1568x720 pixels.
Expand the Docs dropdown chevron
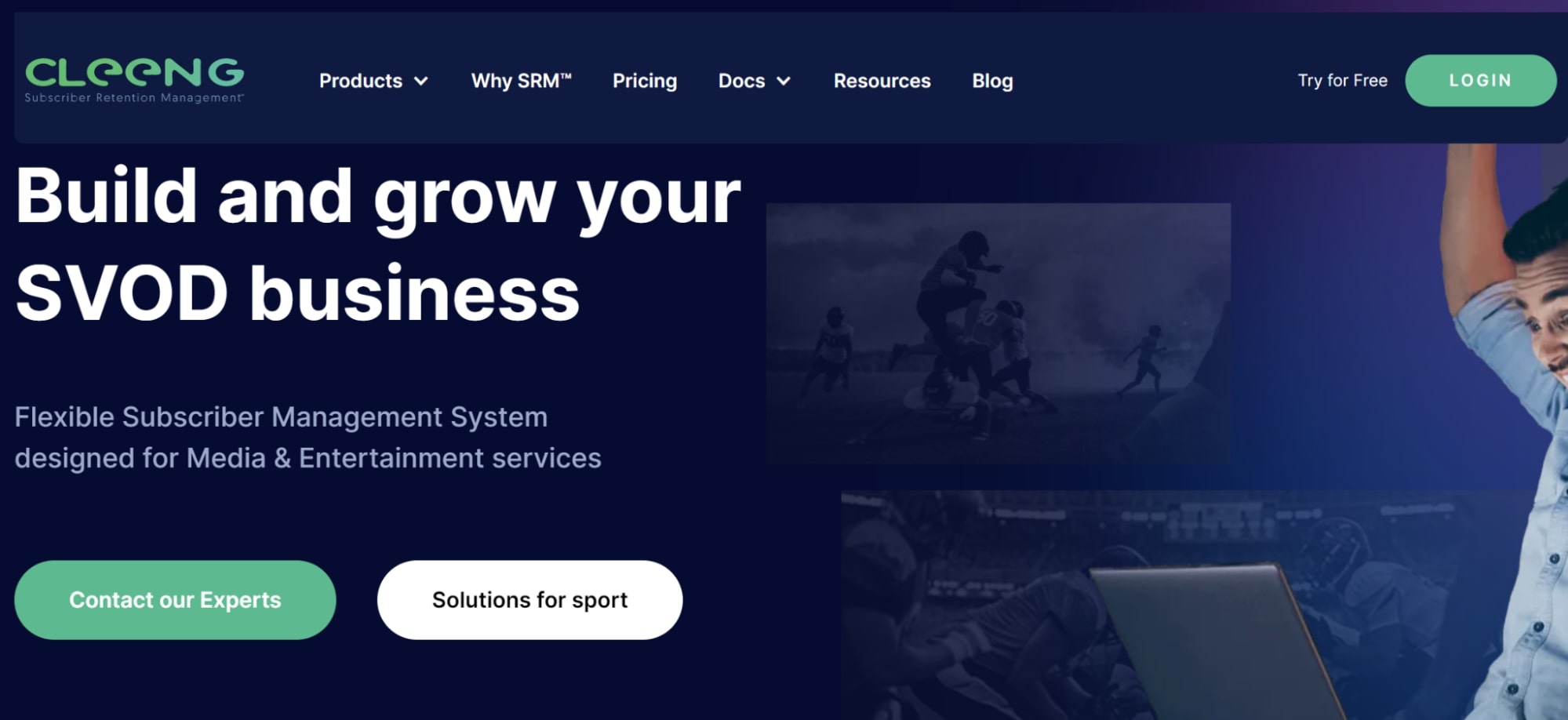coord(784,81)
